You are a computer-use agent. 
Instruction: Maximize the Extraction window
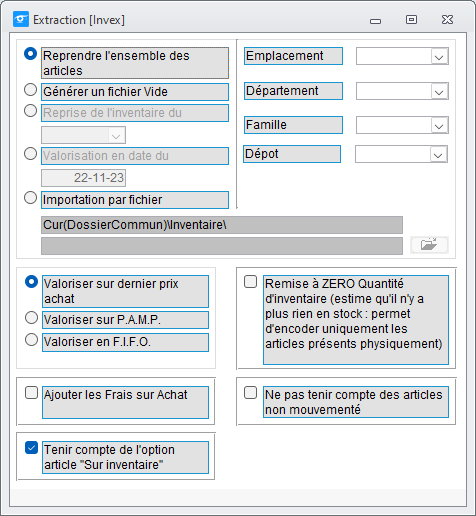[411, 20]
